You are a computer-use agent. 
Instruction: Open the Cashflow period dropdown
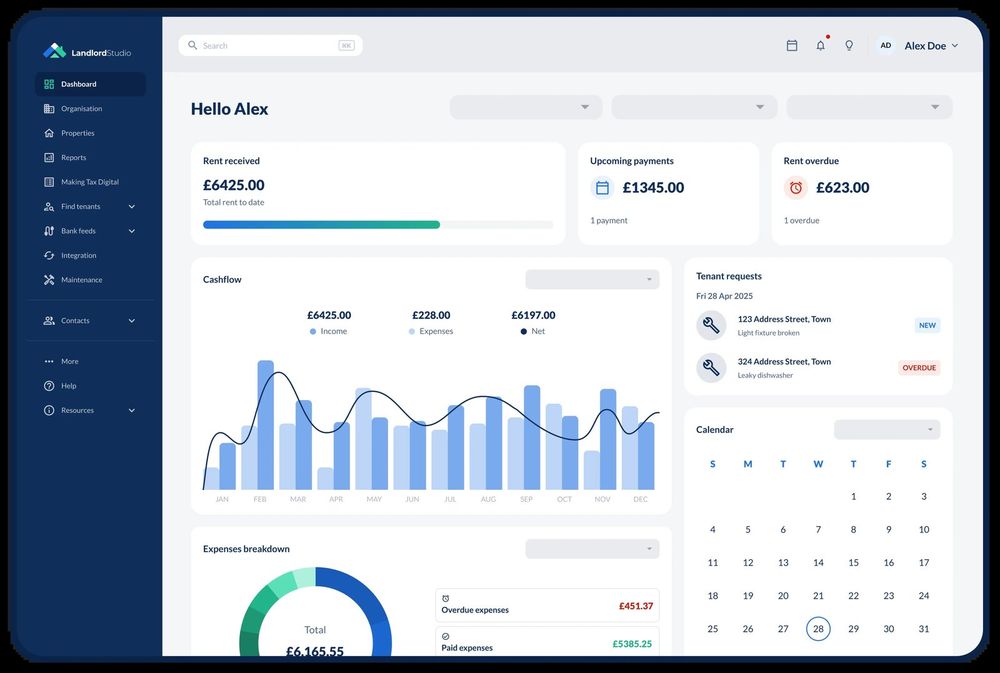592,279
